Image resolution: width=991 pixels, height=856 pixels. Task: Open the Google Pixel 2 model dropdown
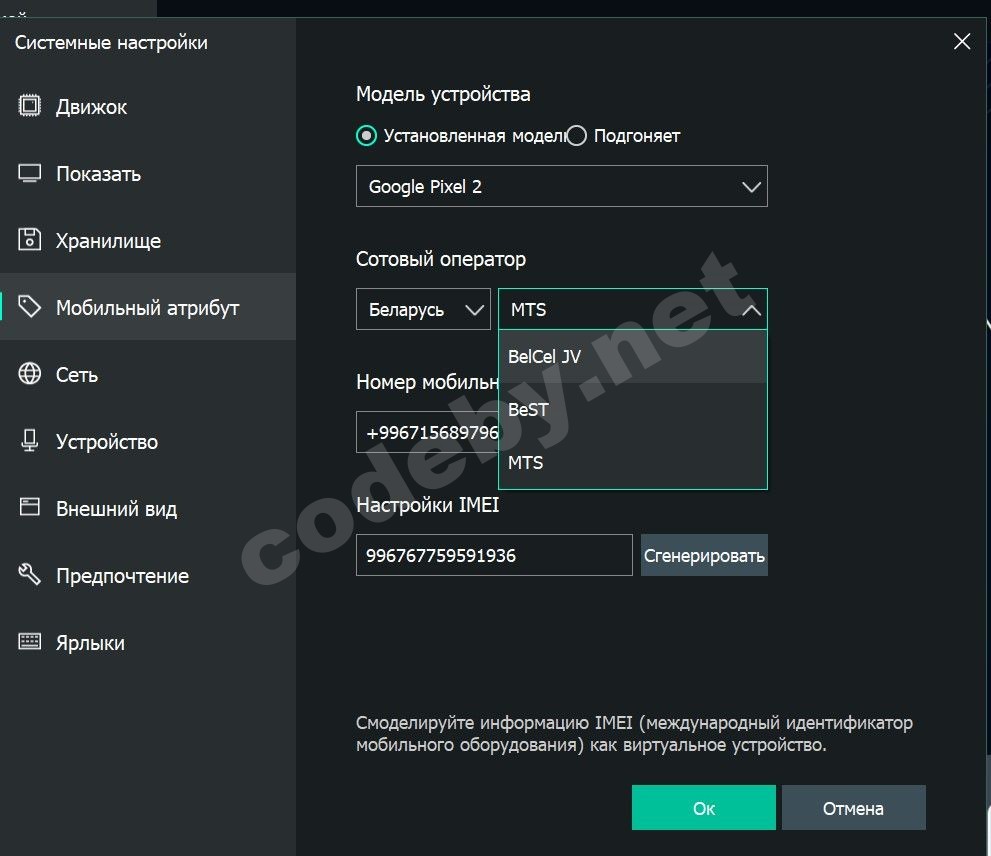pos(562,186)
